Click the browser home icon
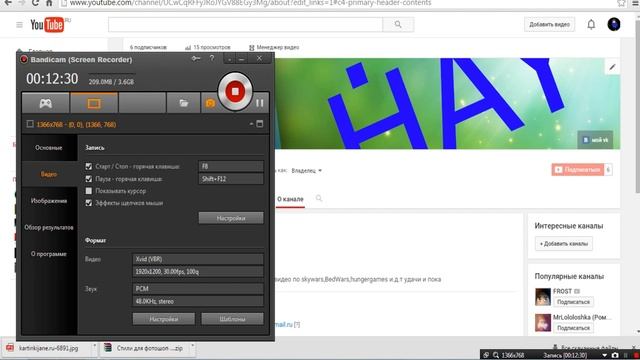640x360 pixels. pyautogui.click(x=49, y=3)
